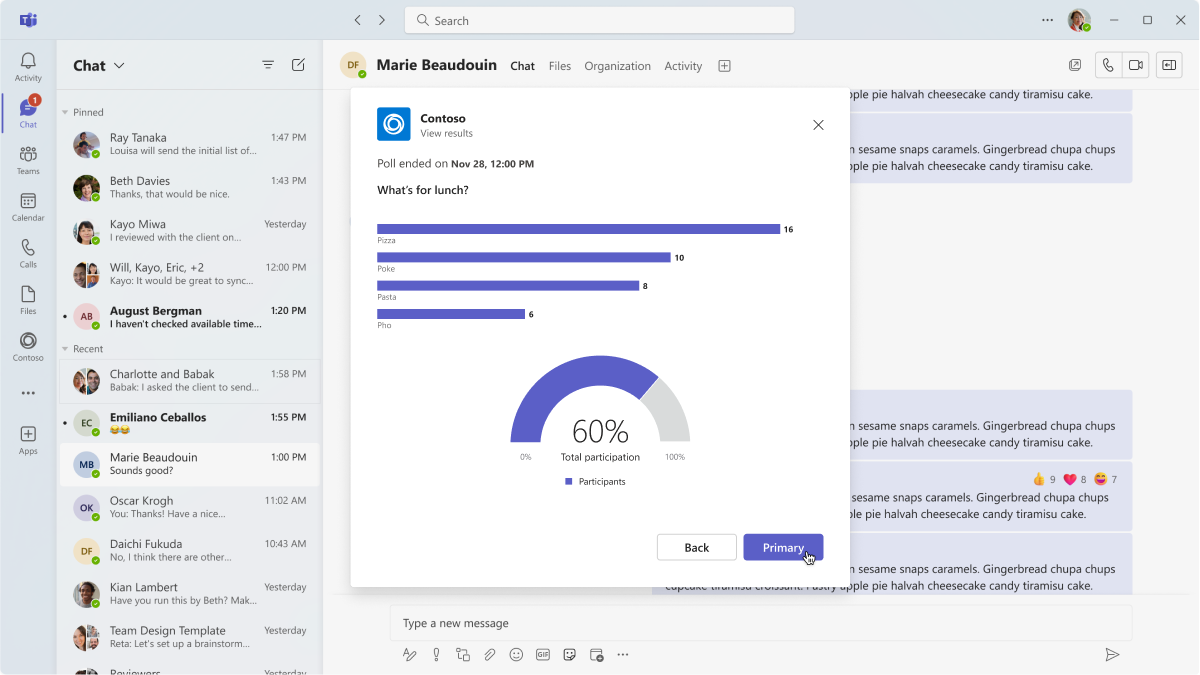
Task: Collapse the Recent chats section
Action: pyautogui.click(x=66, y=349)
